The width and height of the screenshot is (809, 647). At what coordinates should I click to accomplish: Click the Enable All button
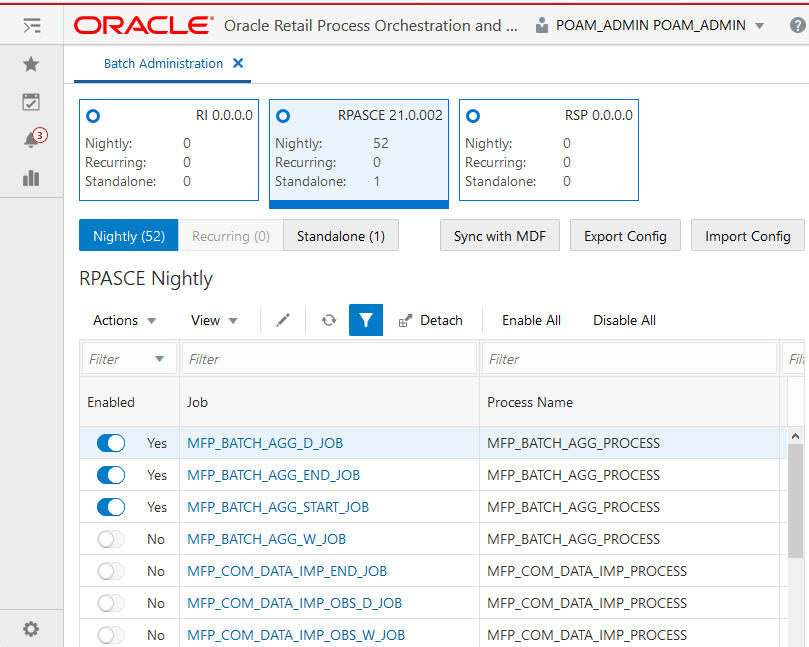coord(531,320)
